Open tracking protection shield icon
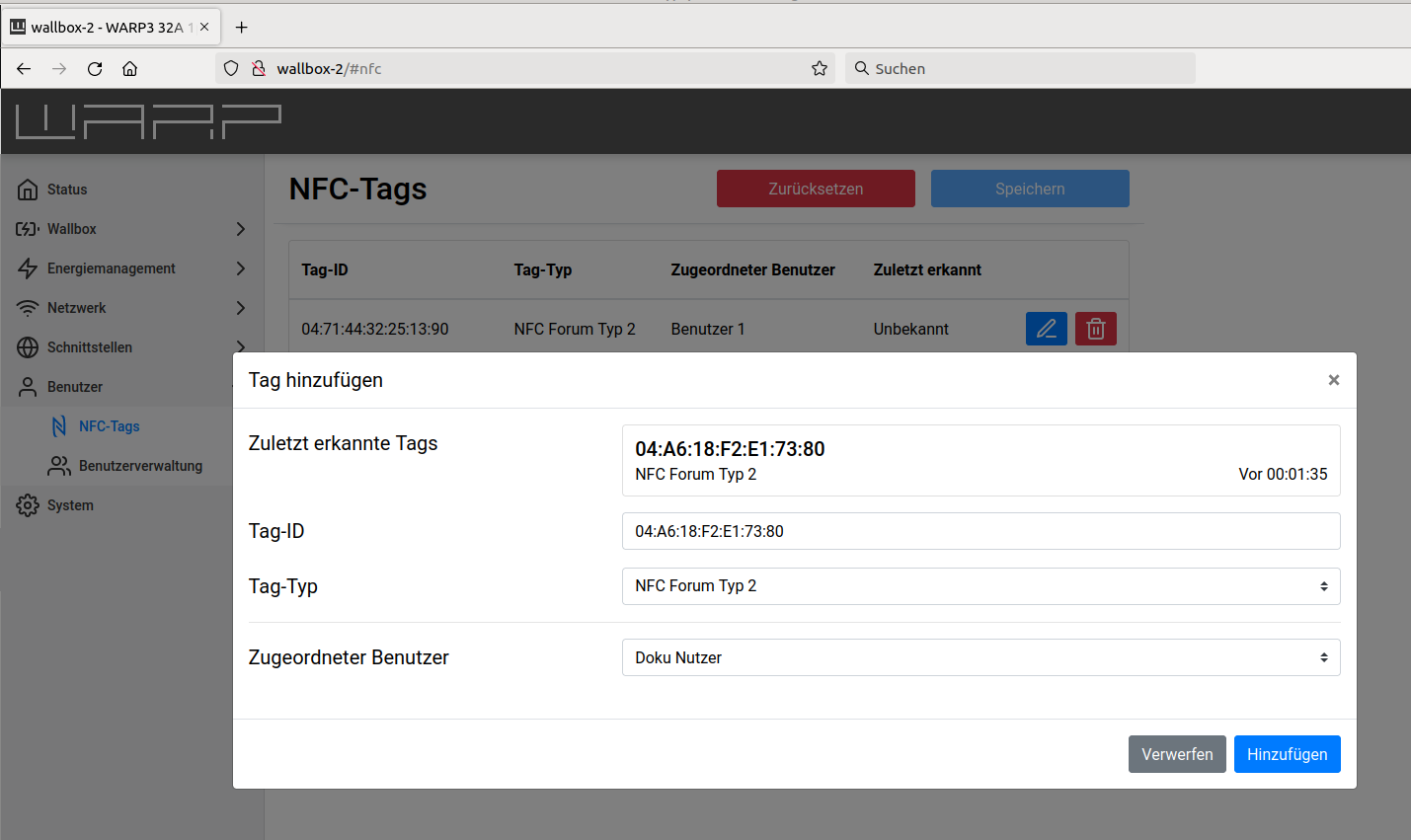 (231, 68)
